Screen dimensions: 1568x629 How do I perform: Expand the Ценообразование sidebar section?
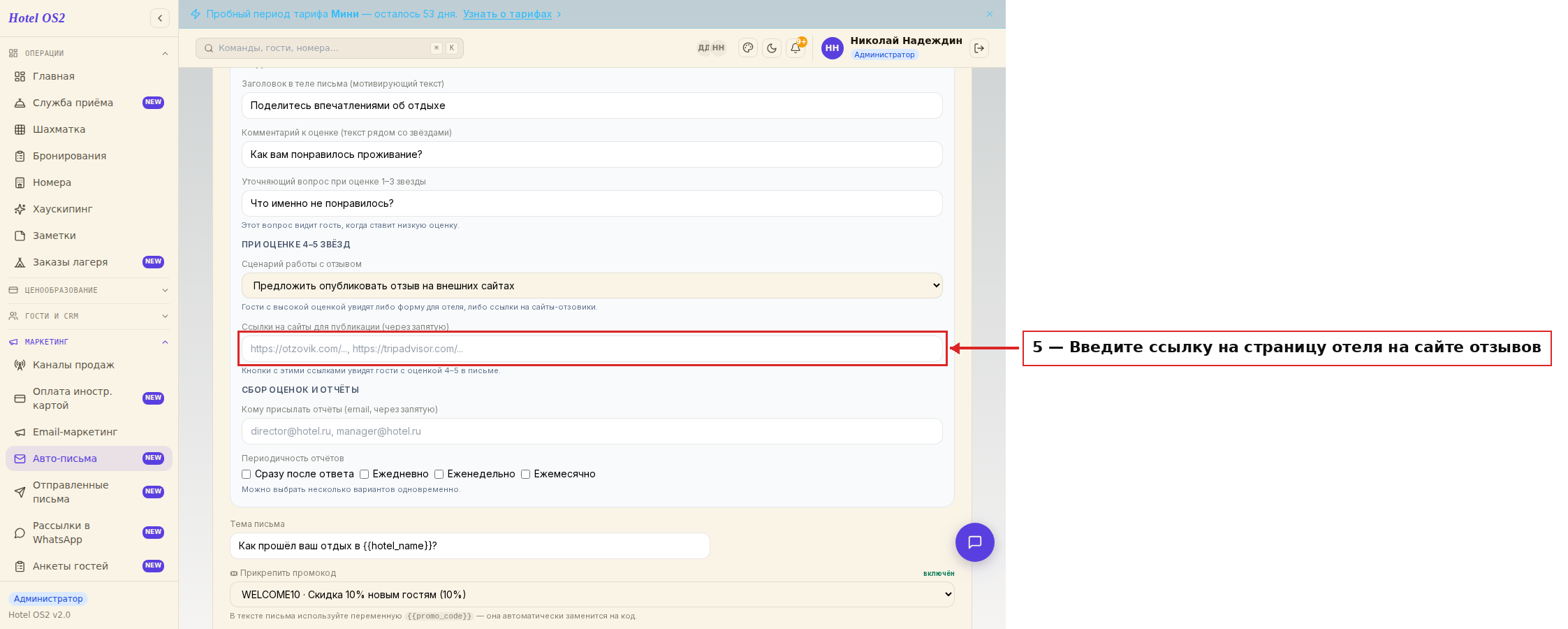pyautogui.click(x=89, y=290)
